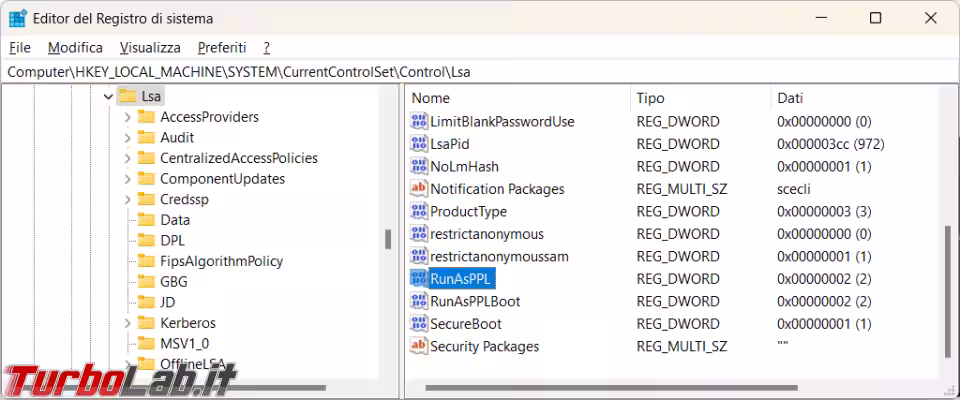The height and width of the screenshot is (400, 960).
Task: Click the AccessProviders folder icon
Action: point(146,117)
